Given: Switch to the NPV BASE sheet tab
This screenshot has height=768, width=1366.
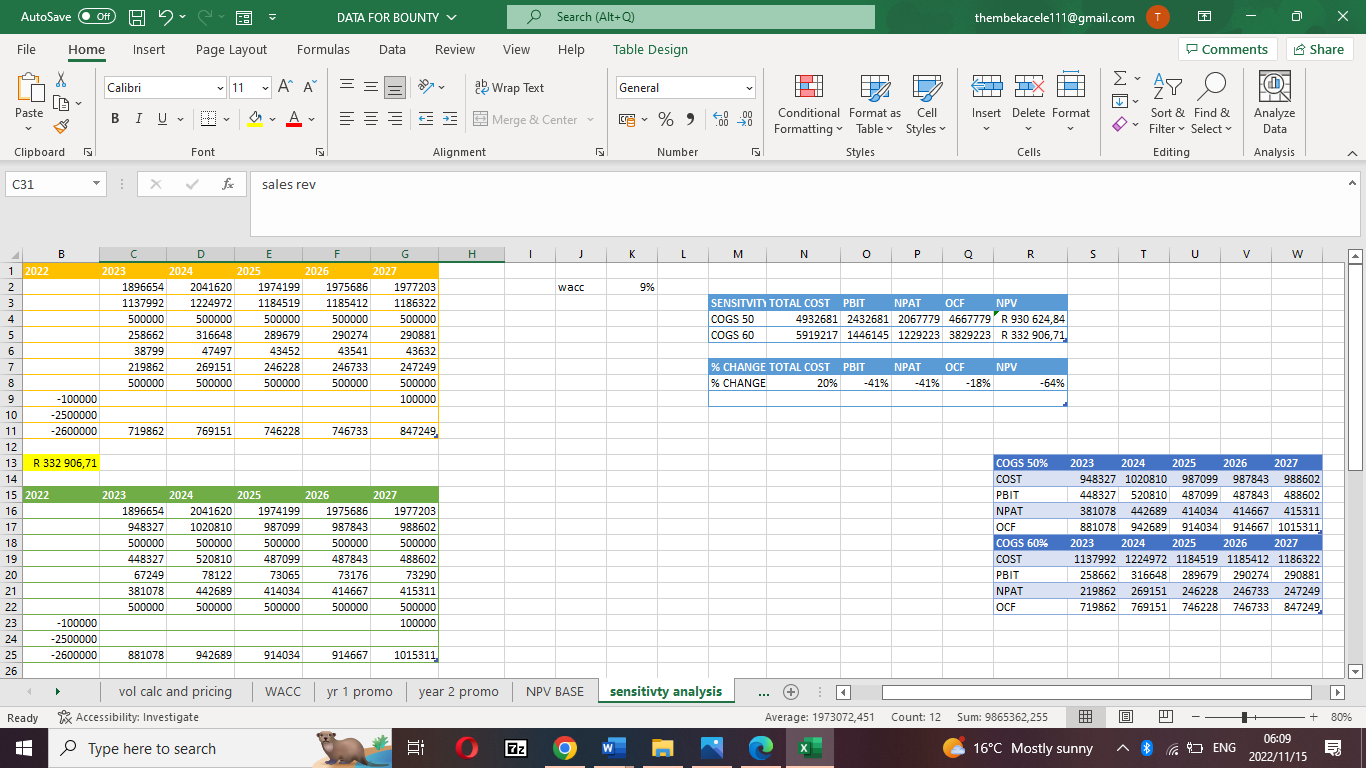Looking at the screenshot, I should pos(554,692).
